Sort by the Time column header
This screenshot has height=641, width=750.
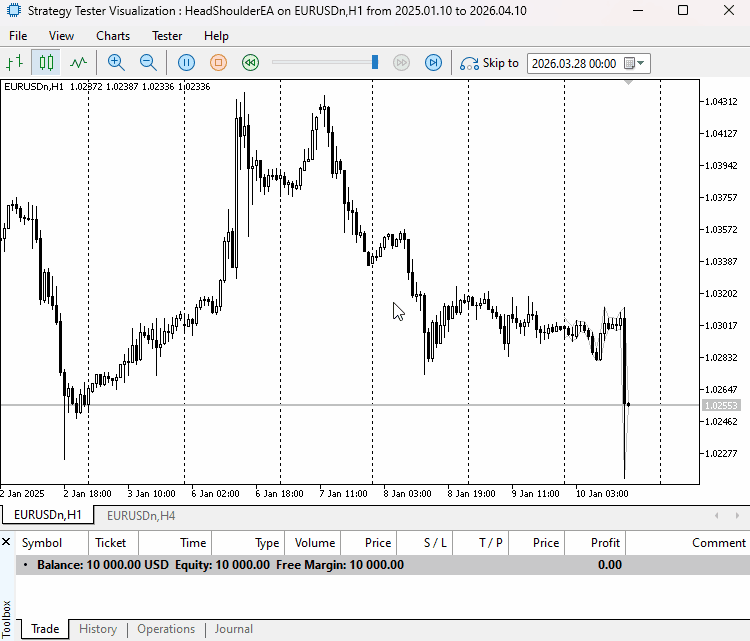pyautogui.click(x=175, y=543)
